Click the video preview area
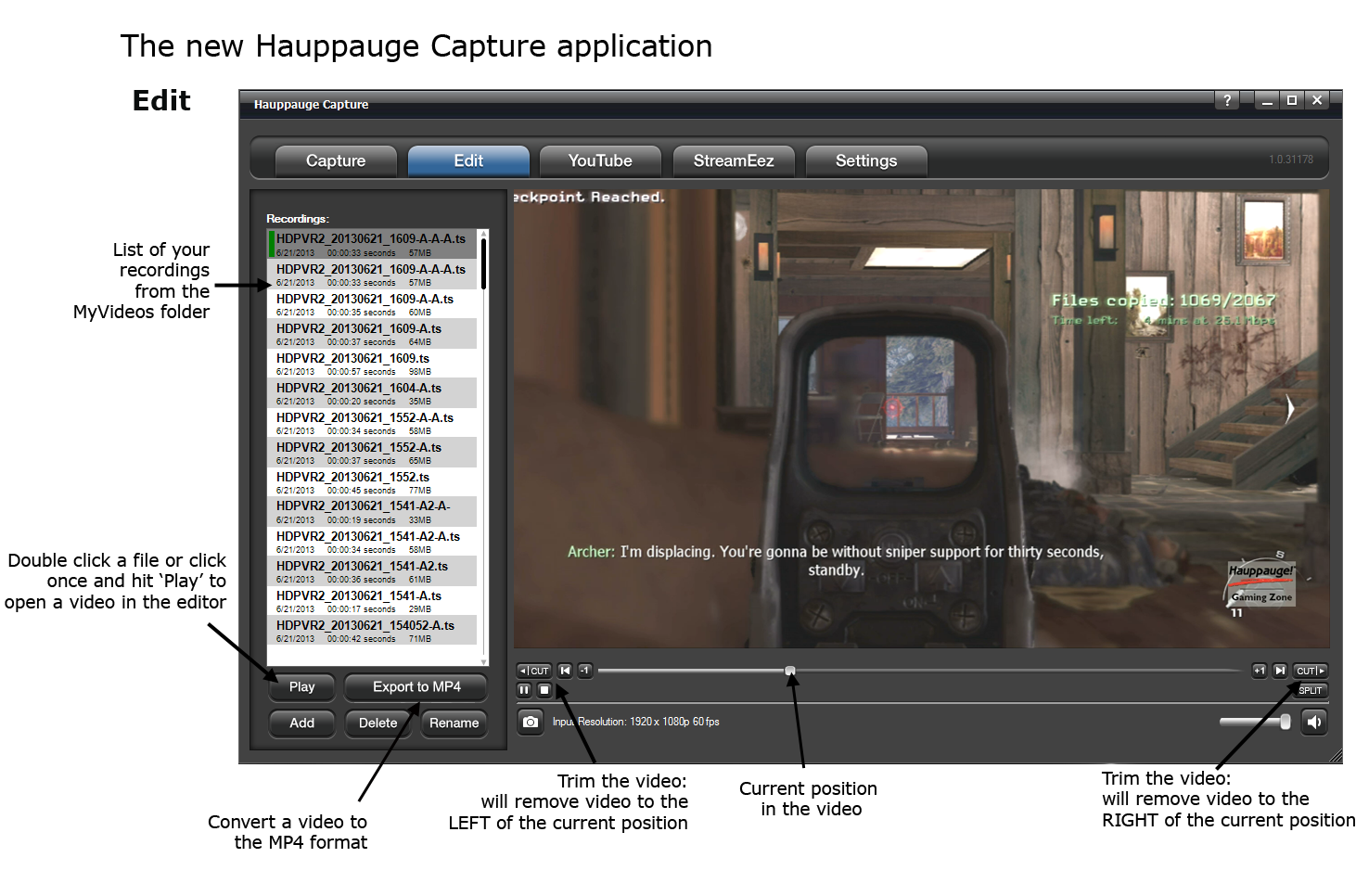1356x896 pixels. tap(921, 418)
